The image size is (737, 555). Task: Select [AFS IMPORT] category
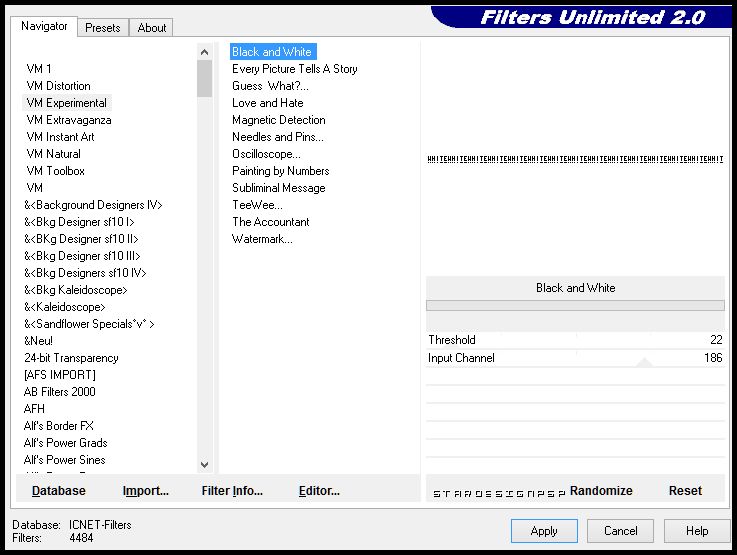coord(60,375)
